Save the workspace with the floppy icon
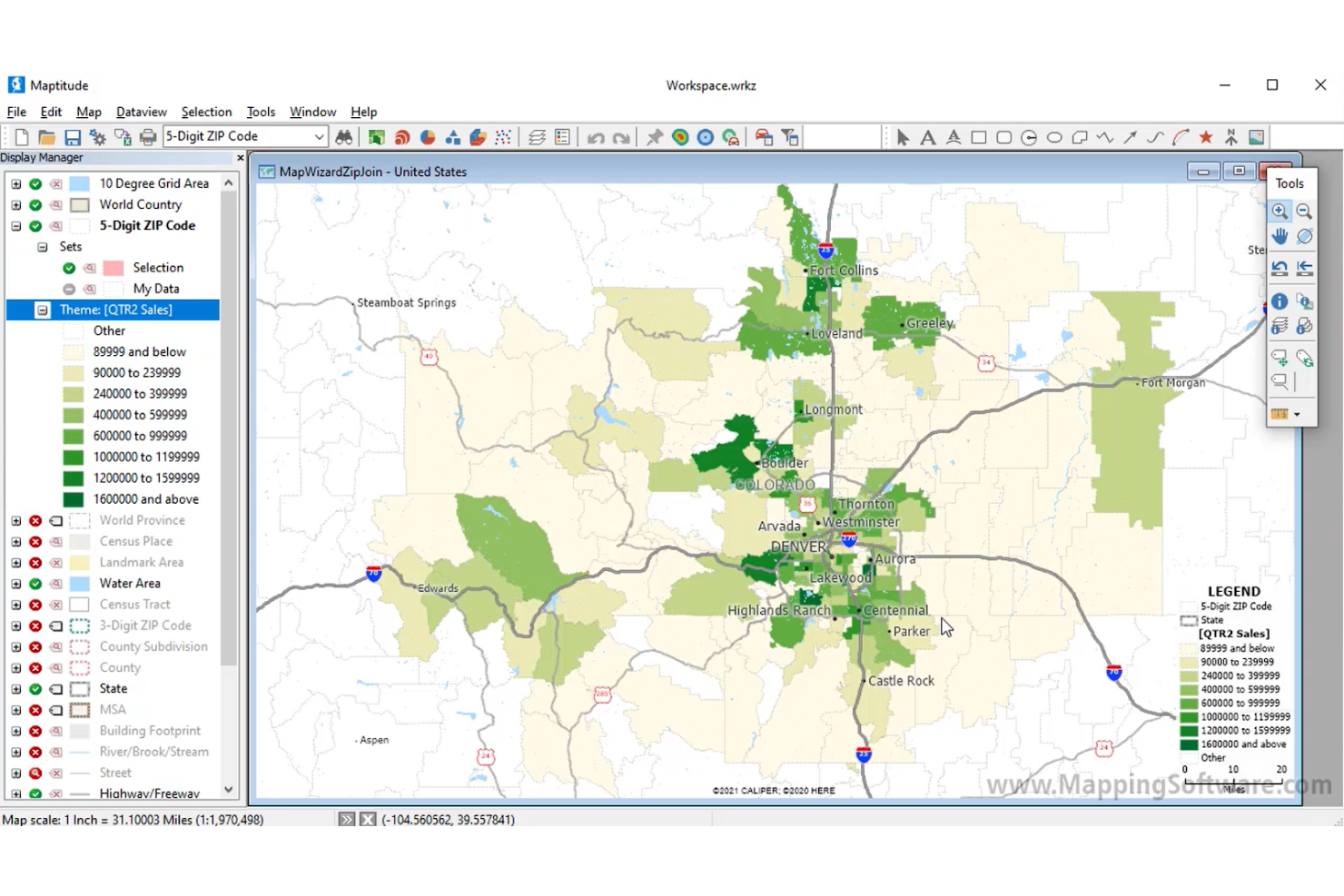 pos(73,137)
